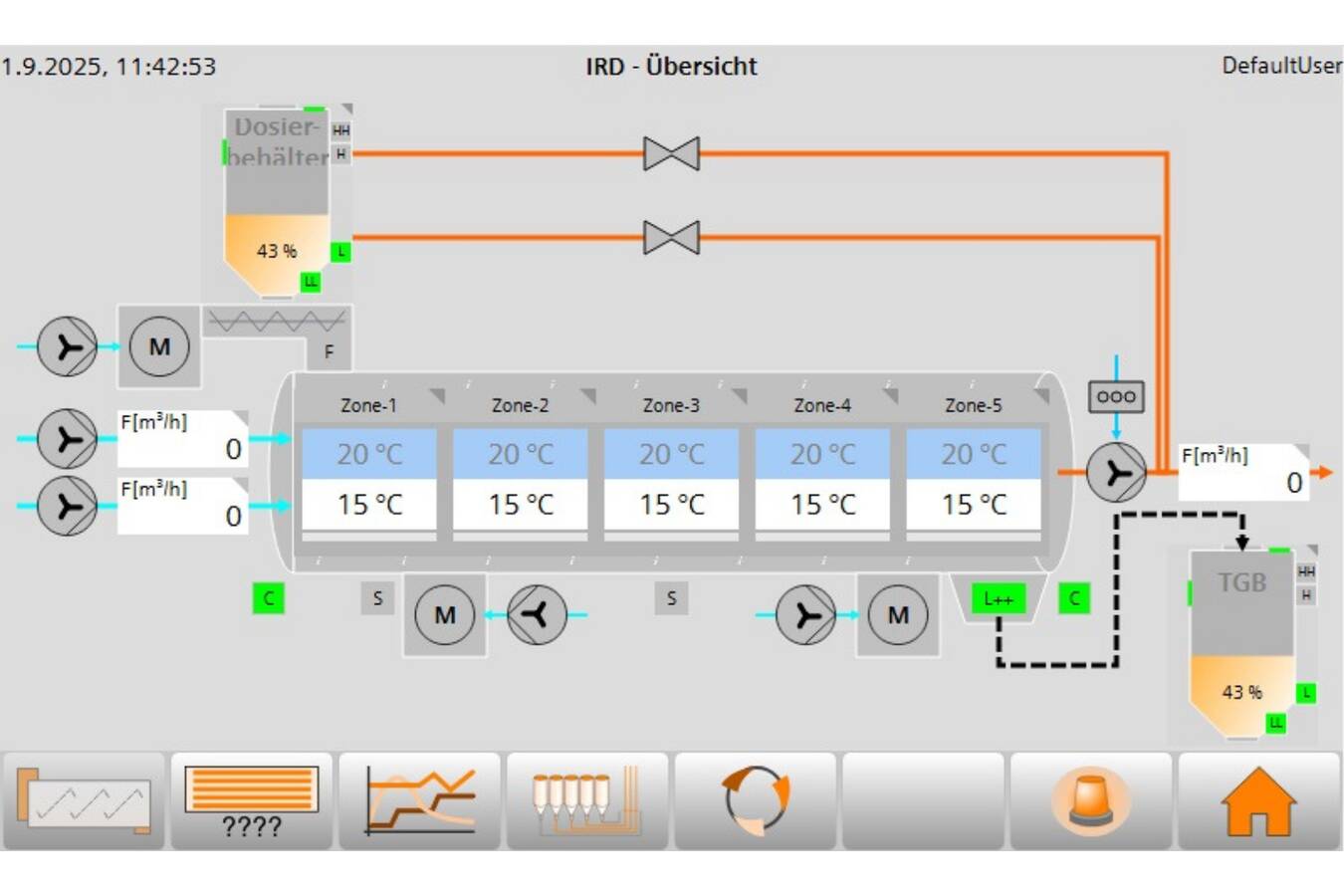
Task: Open the home screen with the house icon
Action: (1258, 801)
